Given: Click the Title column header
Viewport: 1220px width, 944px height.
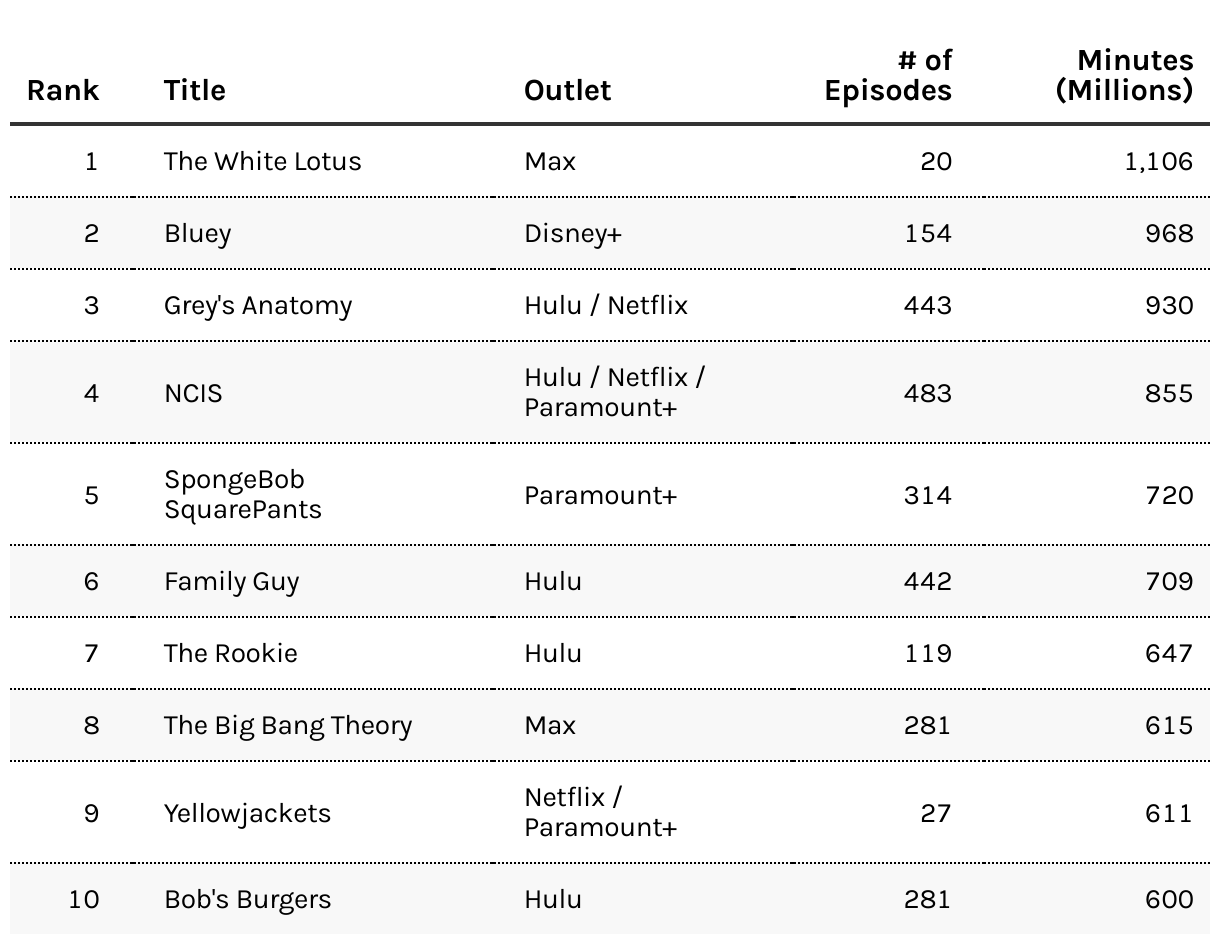Looking at the screenshot, I should coord(195,90).
